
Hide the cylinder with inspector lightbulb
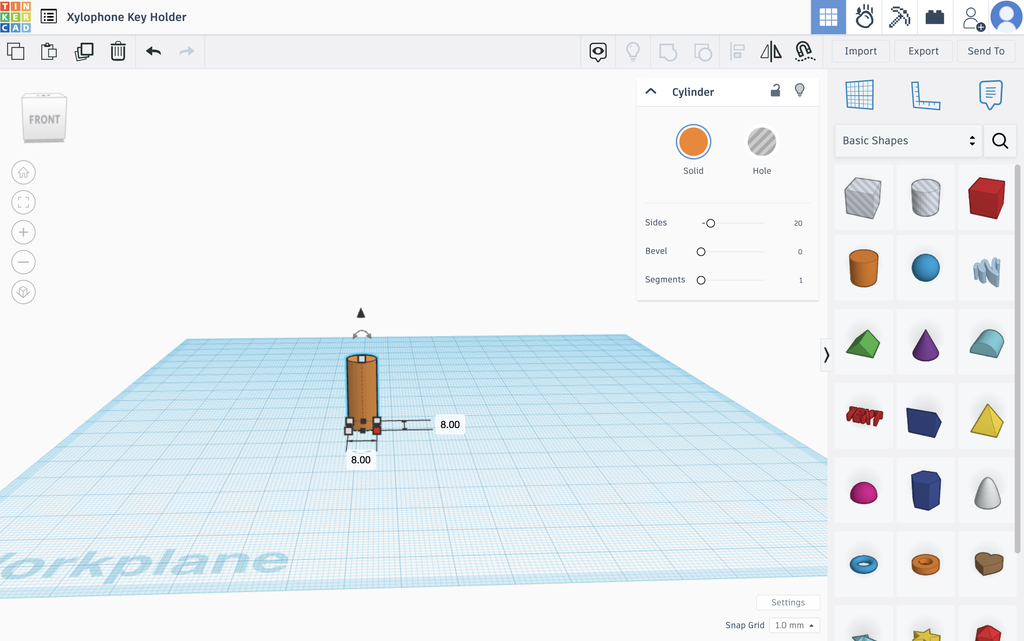click(x=799, y=90)
